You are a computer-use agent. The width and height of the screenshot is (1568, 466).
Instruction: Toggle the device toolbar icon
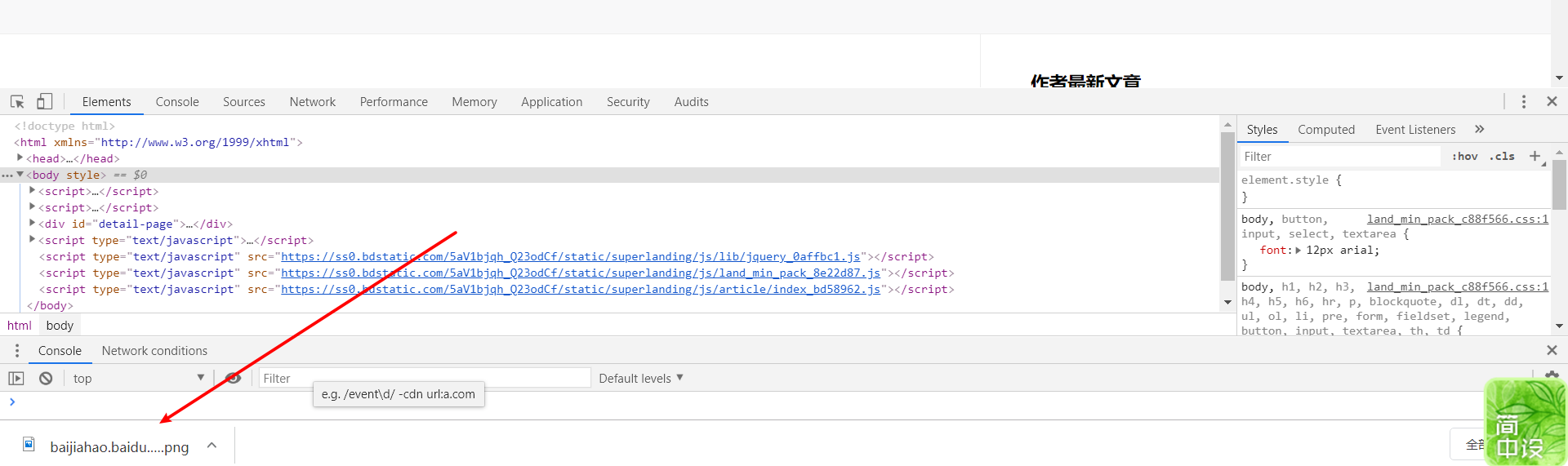[44, 101]
